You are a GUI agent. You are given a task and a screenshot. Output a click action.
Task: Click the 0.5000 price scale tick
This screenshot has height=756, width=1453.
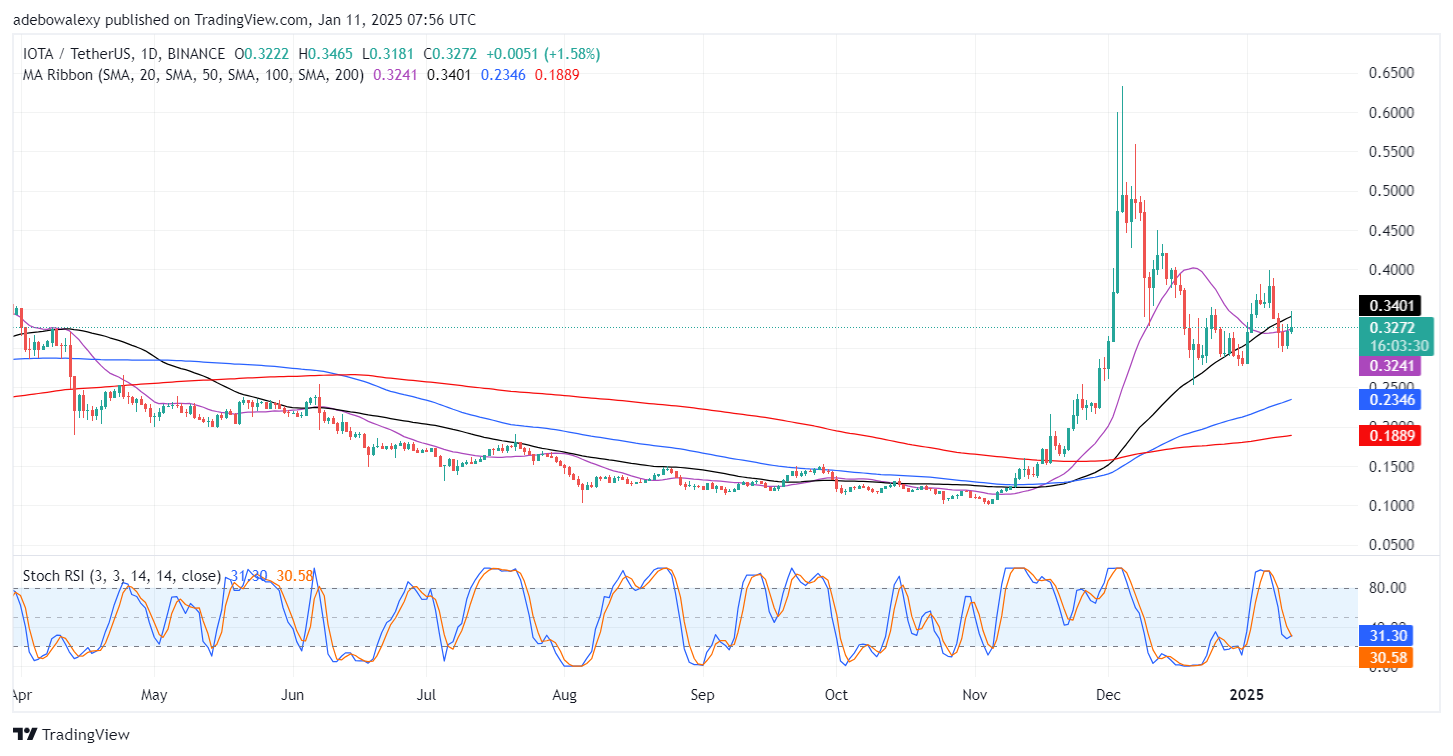point(1391,191)
